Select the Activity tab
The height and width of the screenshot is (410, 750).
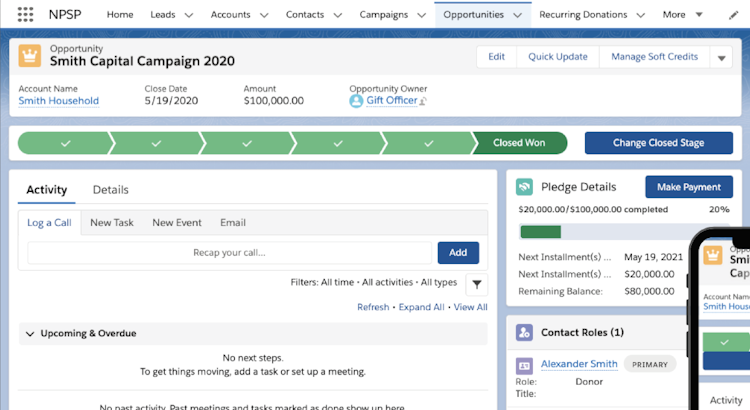[x=46, y=190]
